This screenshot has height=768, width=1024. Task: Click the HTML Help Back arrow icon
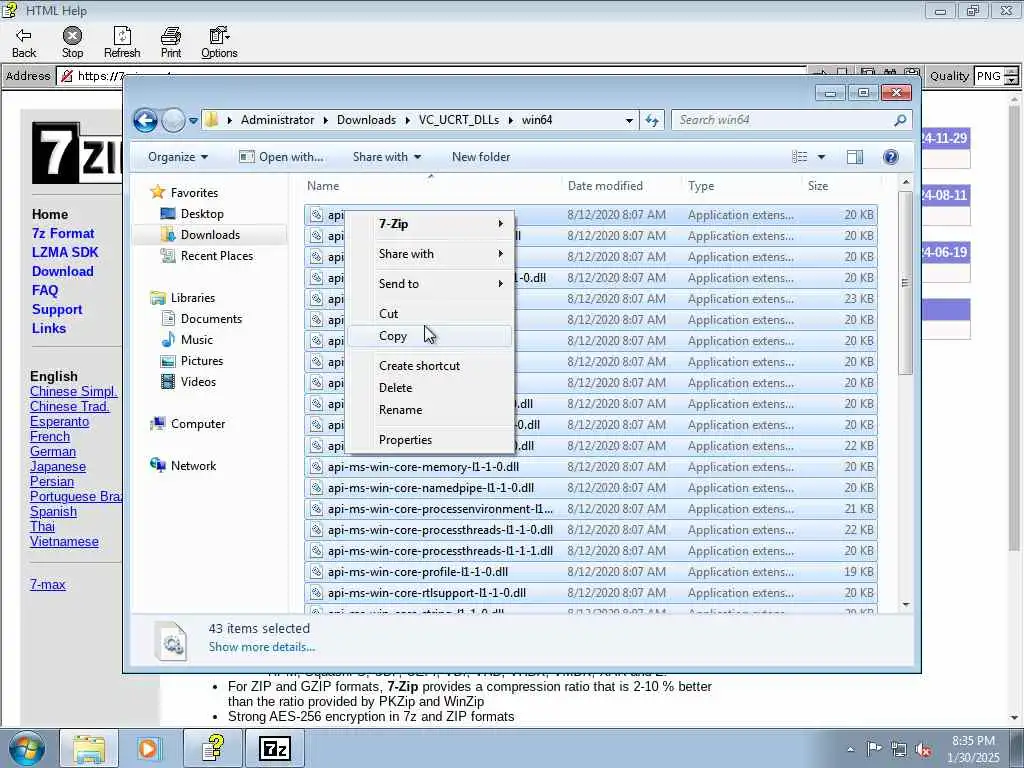point(24,35)
